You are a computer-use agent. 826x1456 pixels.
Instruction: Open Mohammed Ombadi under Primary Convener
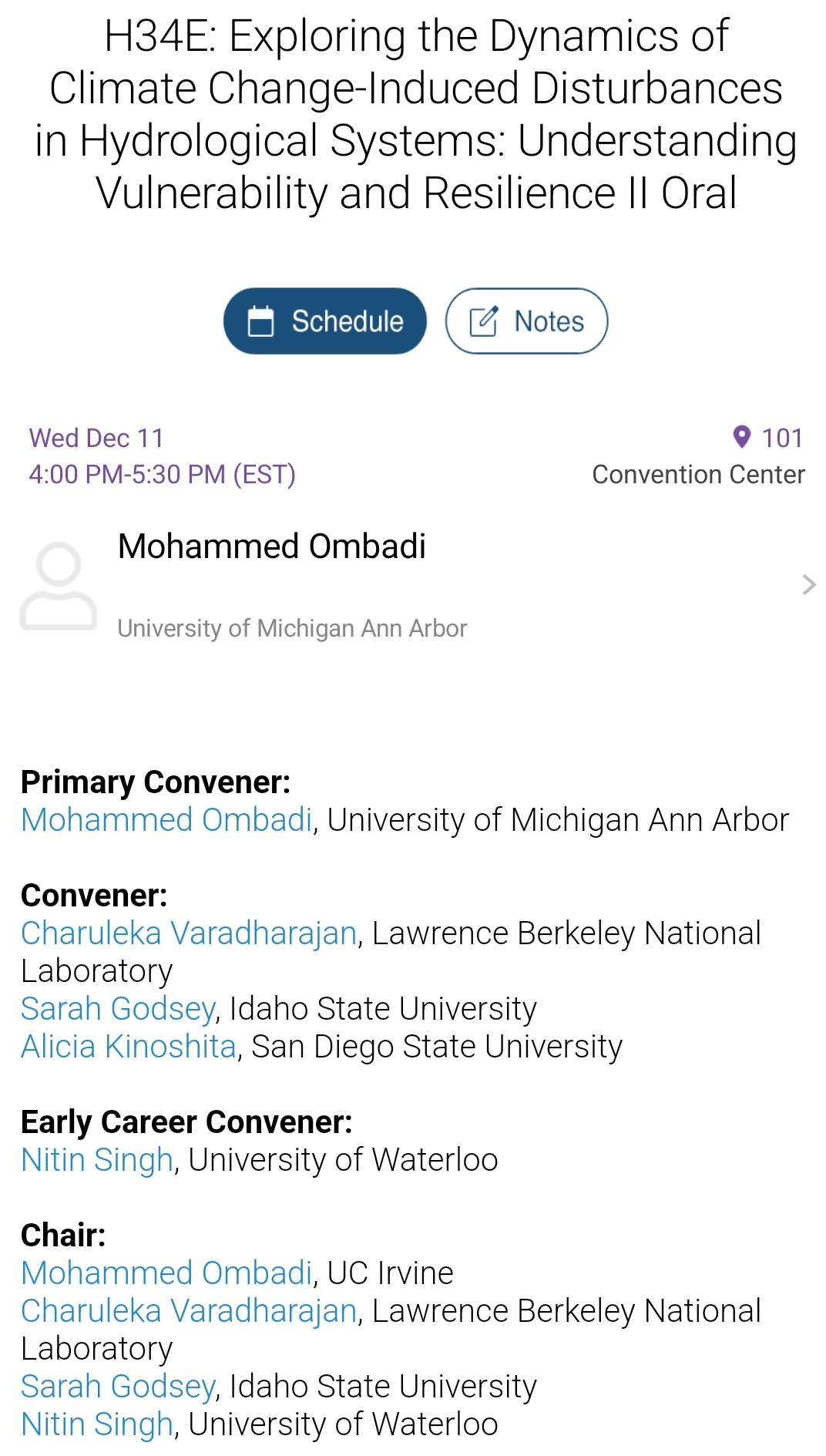(x=166, y=820)
